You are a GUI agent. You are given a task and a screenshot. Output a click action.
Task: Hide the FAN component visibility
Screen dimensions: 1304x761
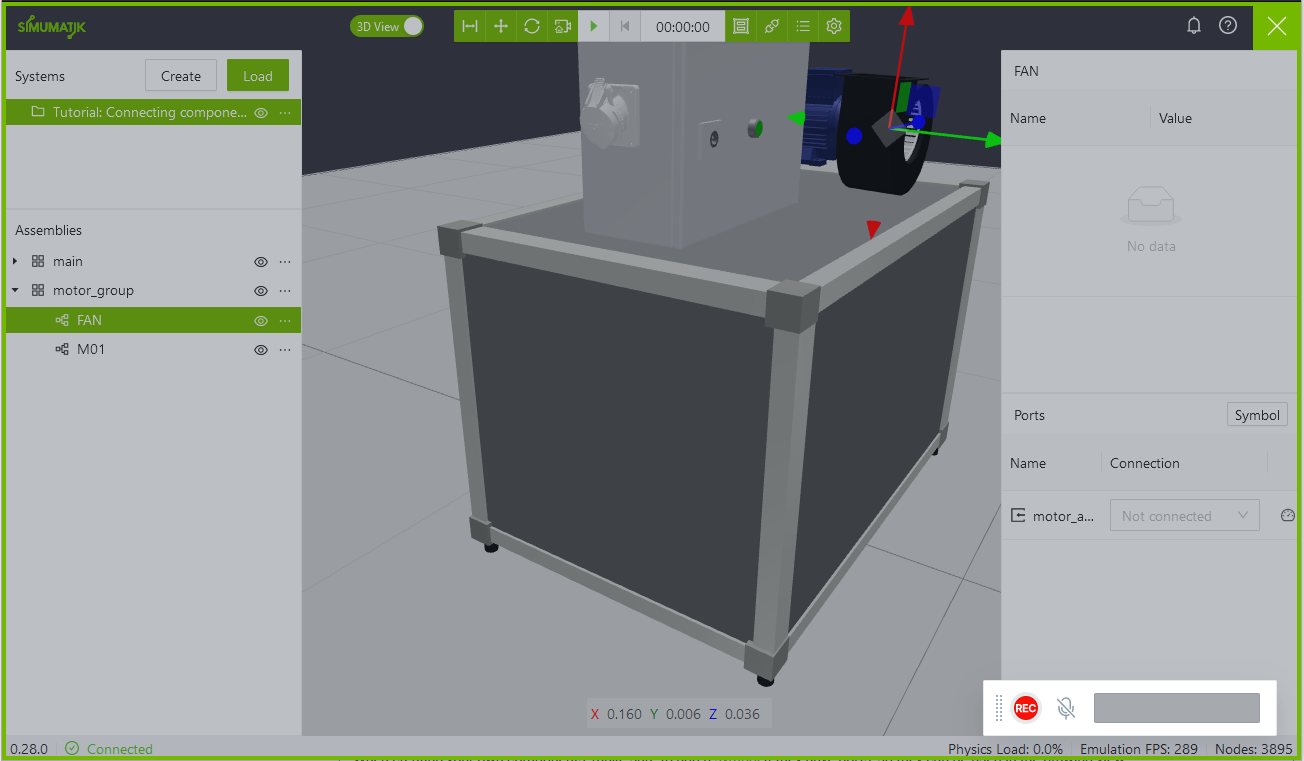[261, 321]
